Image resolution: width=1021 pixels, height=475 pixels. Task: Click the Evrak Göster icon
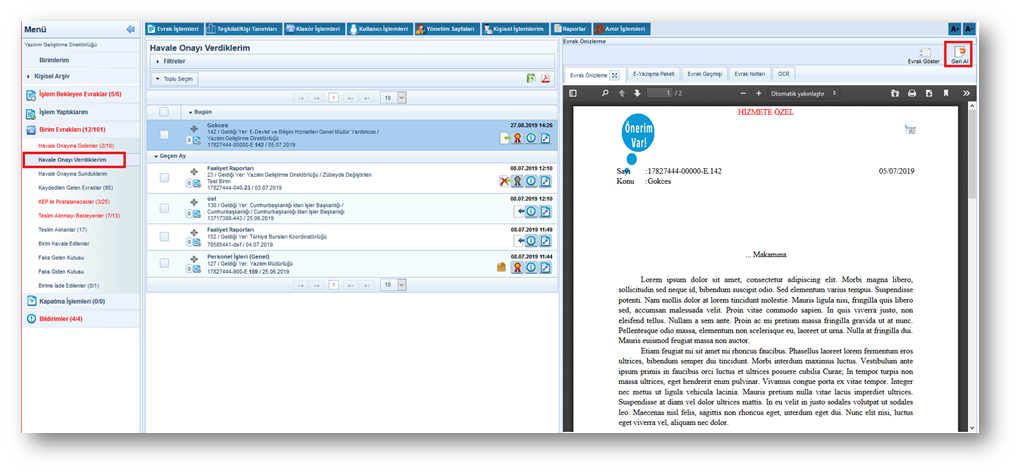pyautogui.click(x=925, y=53)
